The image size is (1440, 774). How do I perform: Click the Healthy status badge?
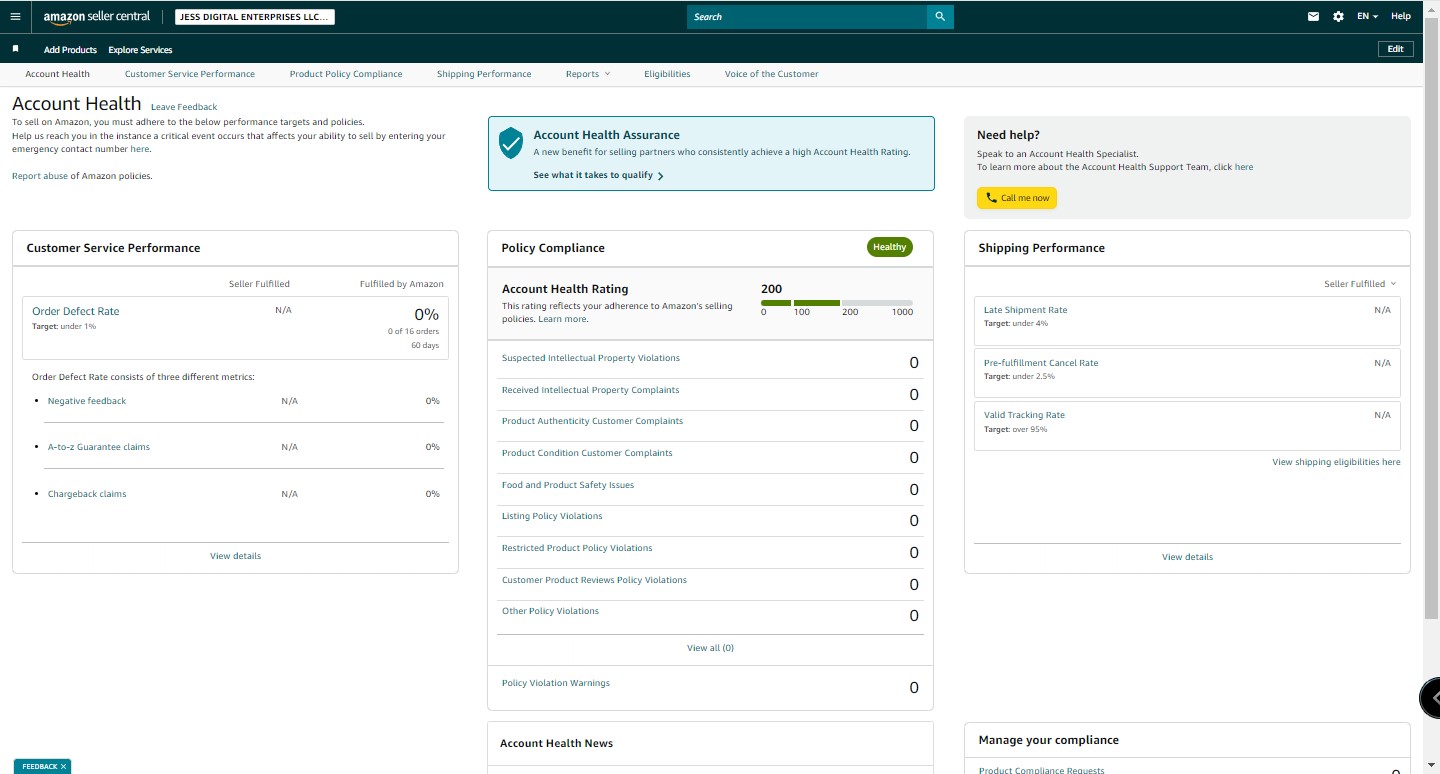click(889, 247)
